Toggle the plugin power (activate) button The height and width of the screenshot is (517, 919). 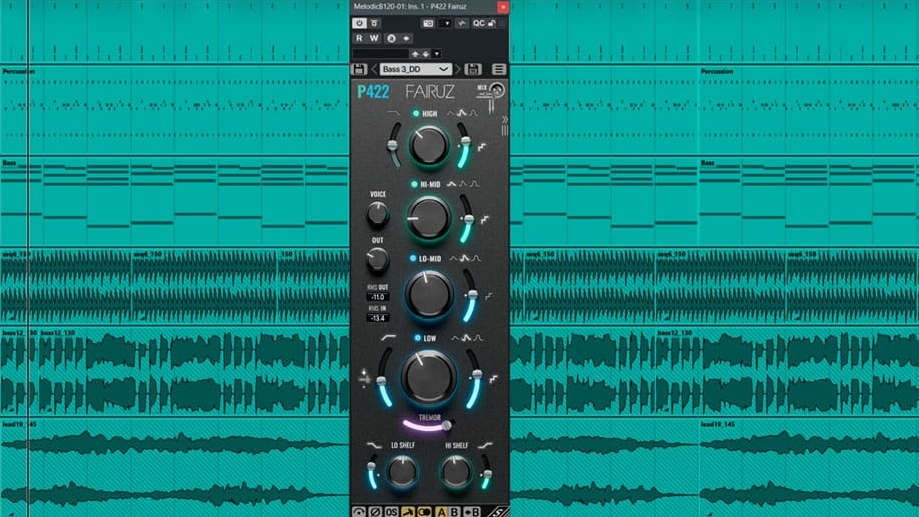point(359,23)
